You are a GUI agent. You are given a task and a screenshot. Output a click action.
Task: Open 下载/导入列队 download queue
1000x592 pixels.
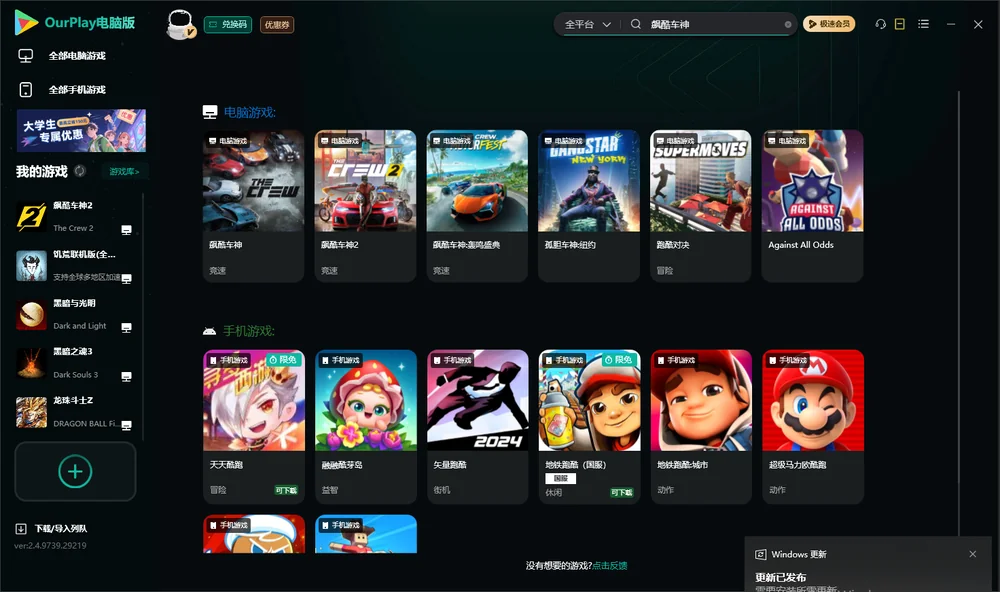pyautogui.click(x=61, y=528)
